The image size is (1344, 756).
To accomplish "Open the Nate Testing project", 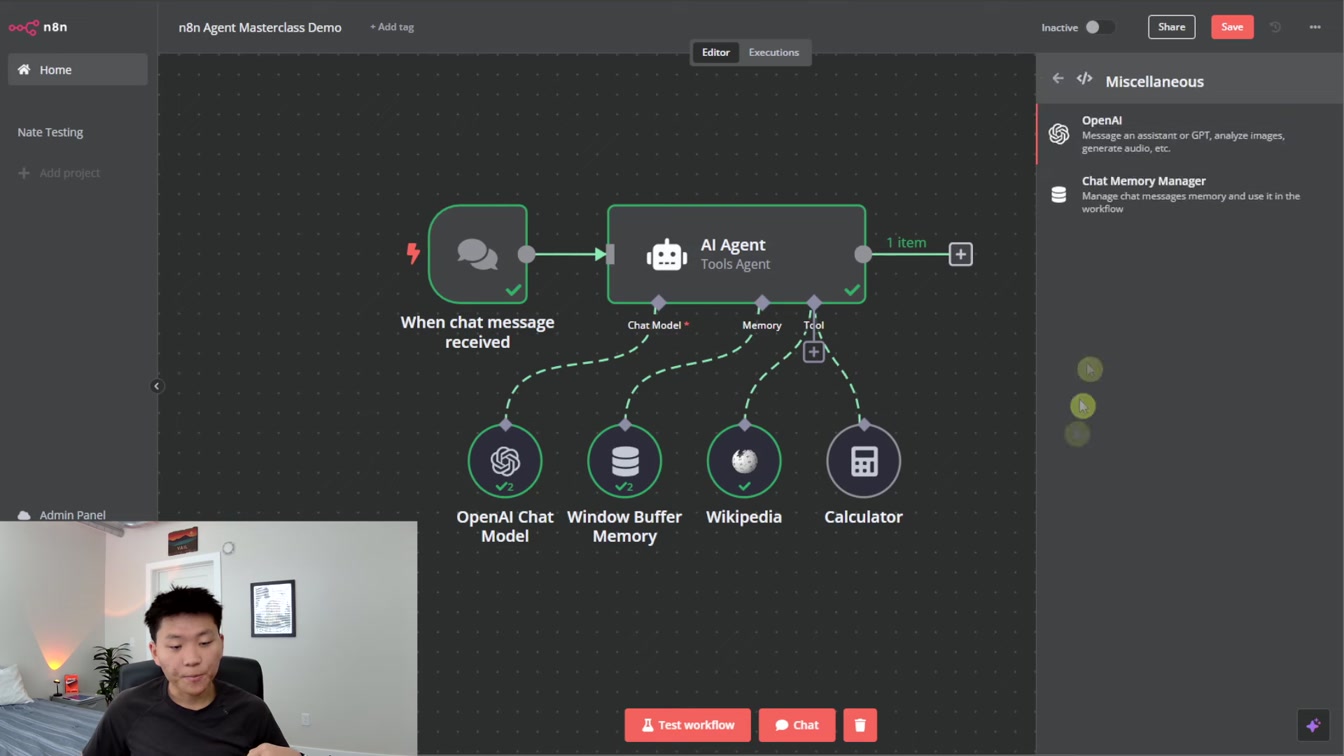I will click(50, 132).
